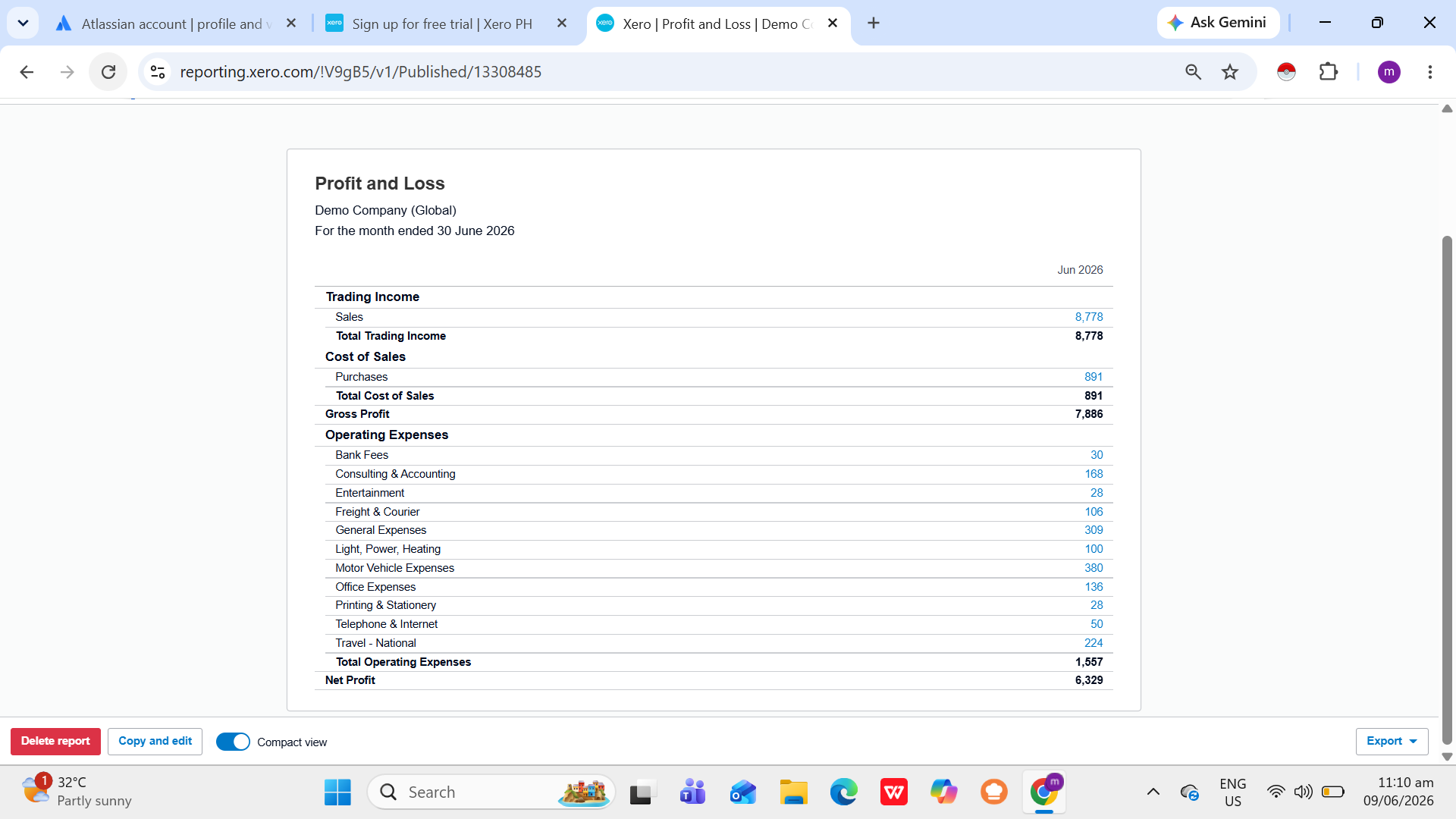Open Chrome three-dot menu

[1429, 72]
